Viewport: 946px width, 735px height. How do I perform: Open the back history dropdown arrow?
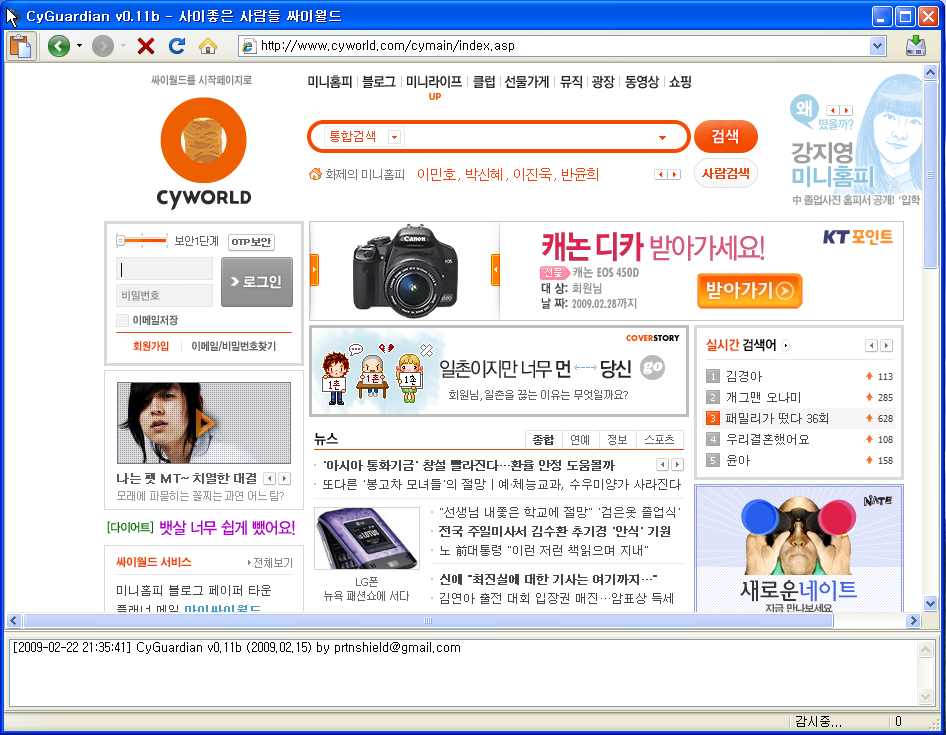[x=79, y=46]
